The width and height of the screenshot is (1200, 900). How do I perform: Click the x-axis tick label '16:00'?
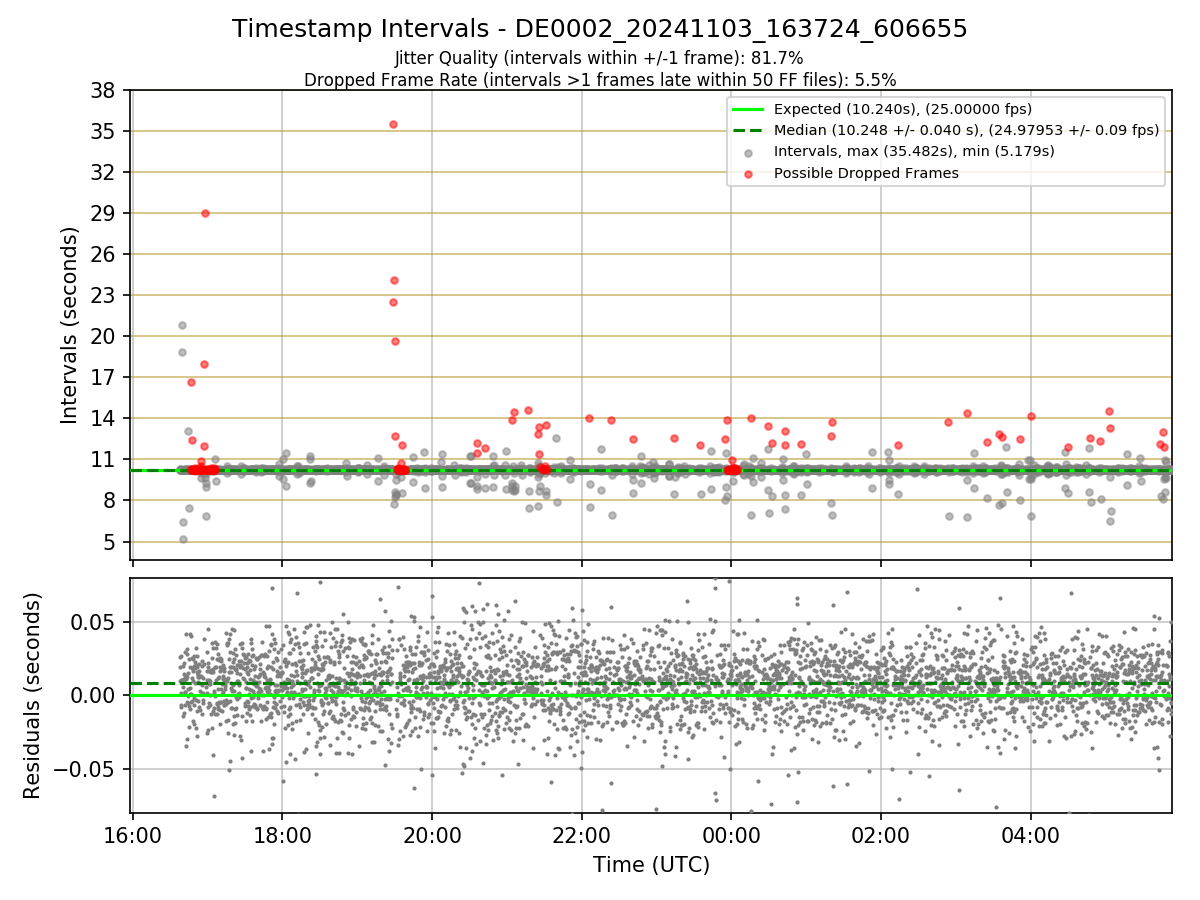click(x=132, y=834)
